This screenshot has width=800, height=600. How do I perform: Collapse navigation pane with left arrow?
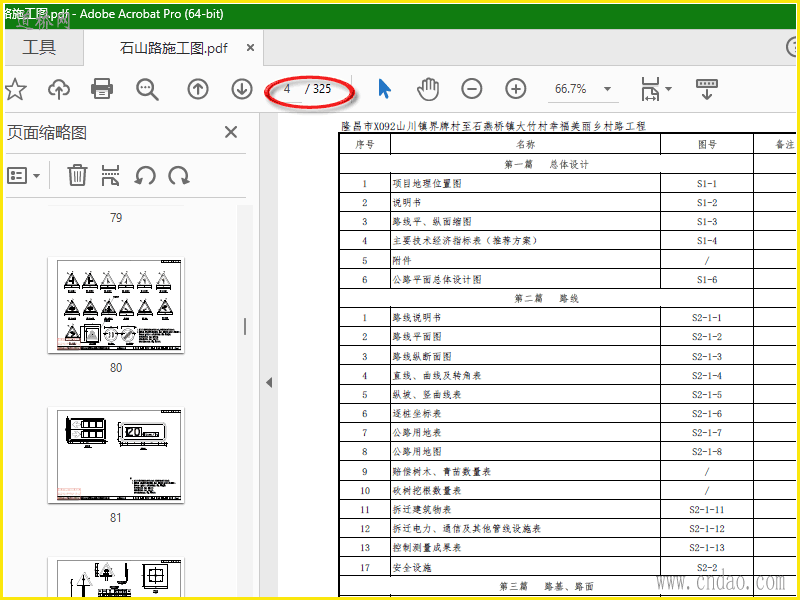point(269,383)
